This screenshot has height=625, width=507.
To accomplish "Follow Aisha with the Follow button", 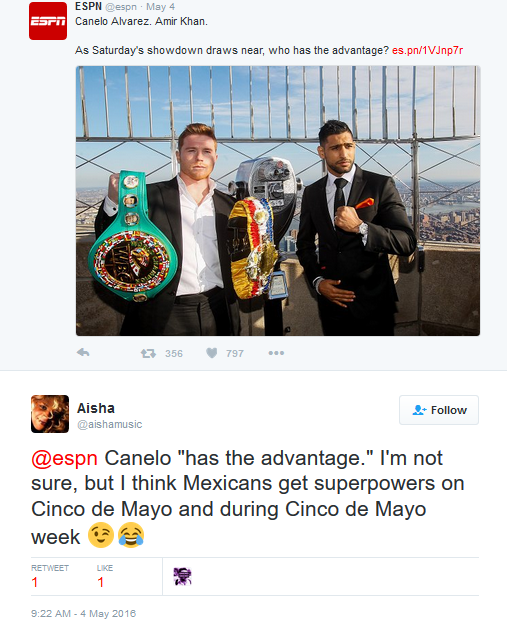I will click(439, 410).
